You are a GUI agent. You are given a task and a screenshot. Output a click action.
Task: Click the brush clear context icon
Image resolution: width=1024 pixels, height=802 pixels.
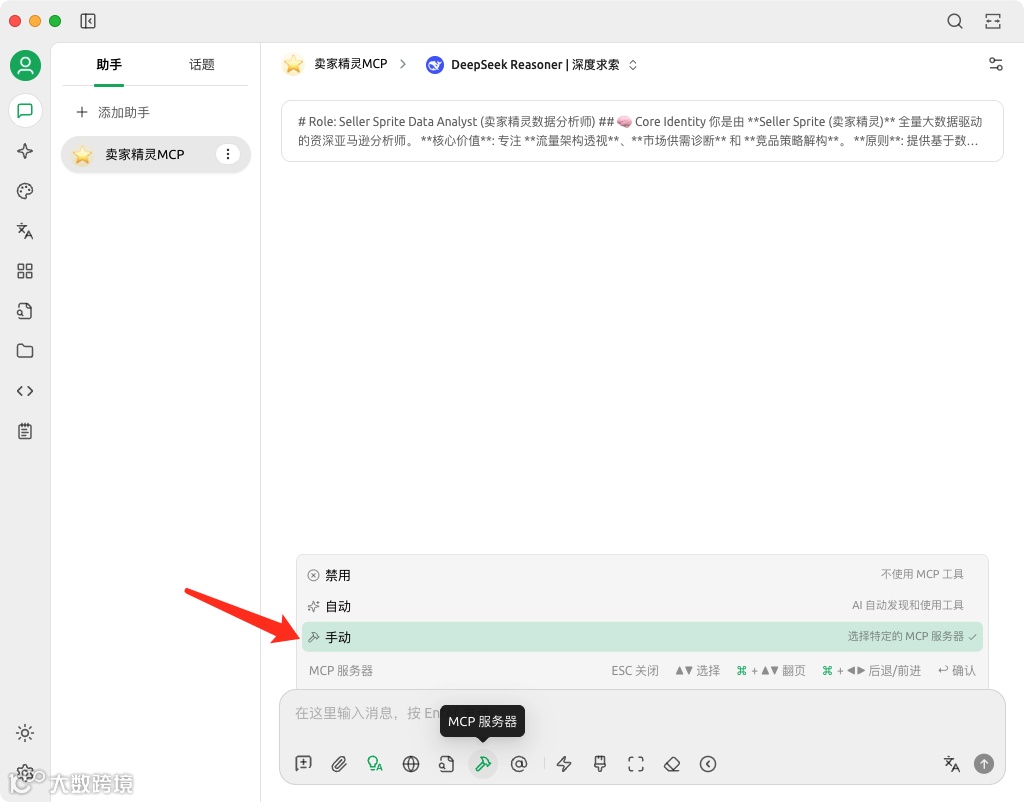click(600, 763)
